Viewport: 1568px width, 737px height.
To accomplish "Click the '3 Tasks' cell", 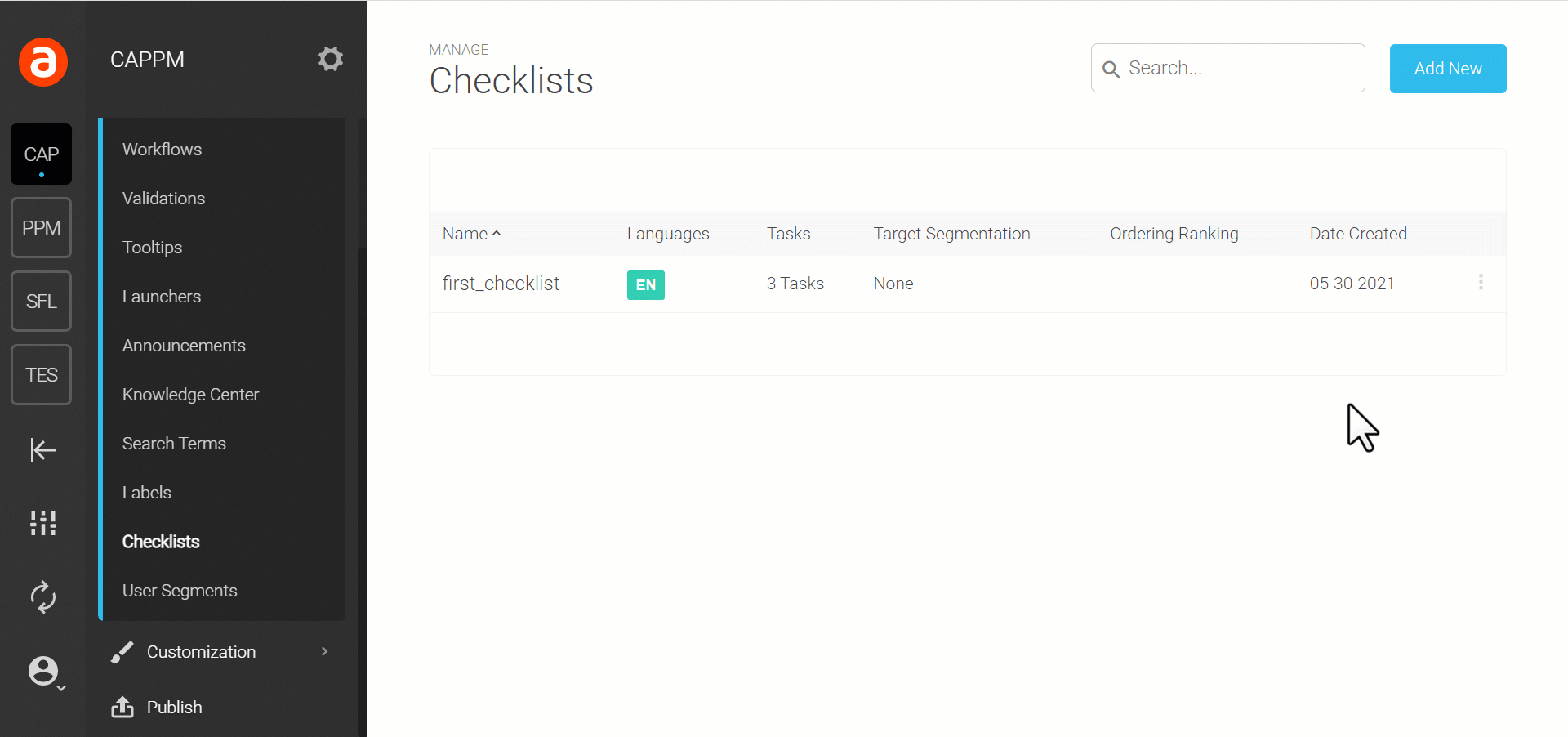I will point(795,284).
